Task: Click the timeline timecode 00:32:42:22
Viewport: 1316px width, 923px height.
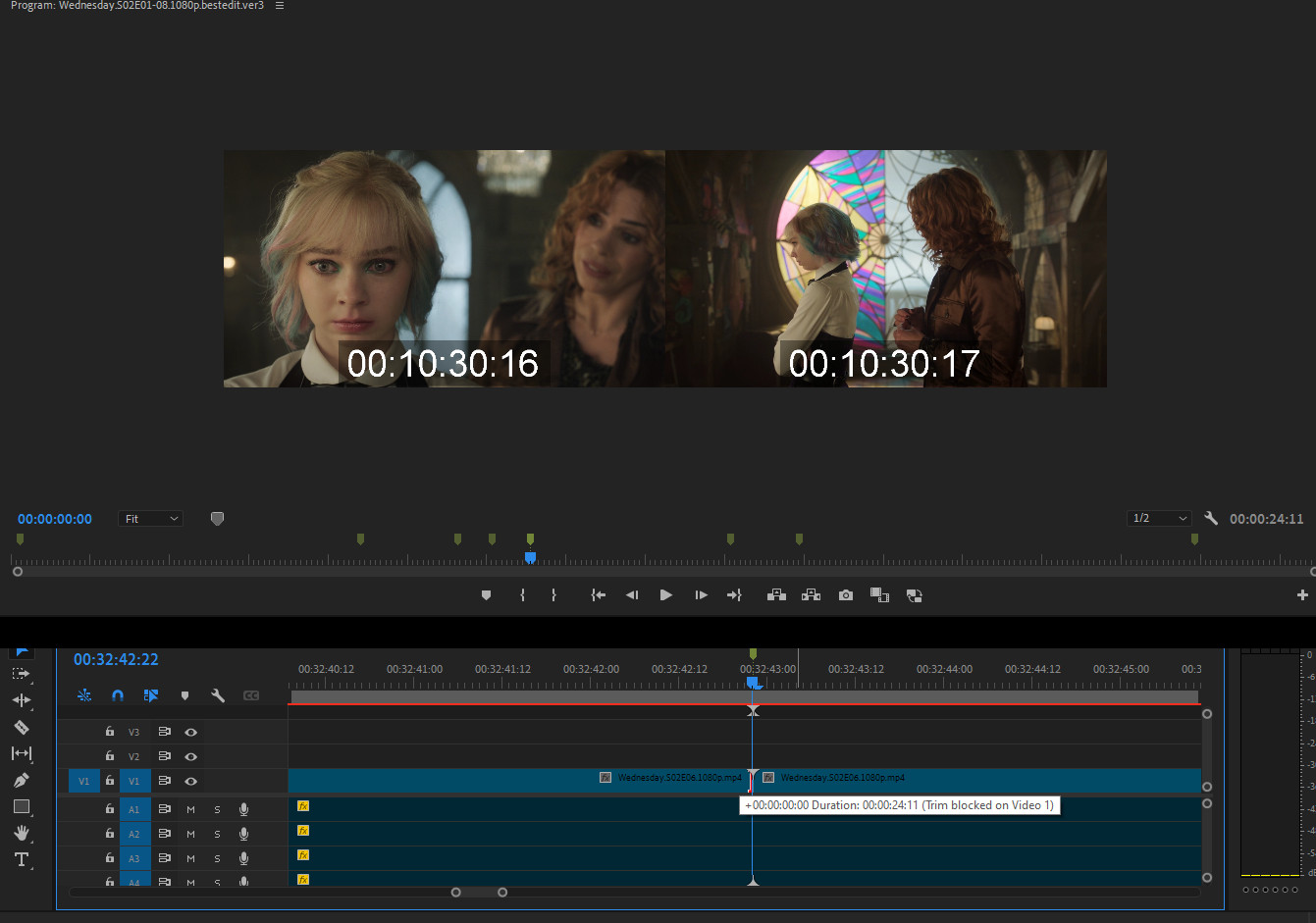Action: click(x=116, y=659)
